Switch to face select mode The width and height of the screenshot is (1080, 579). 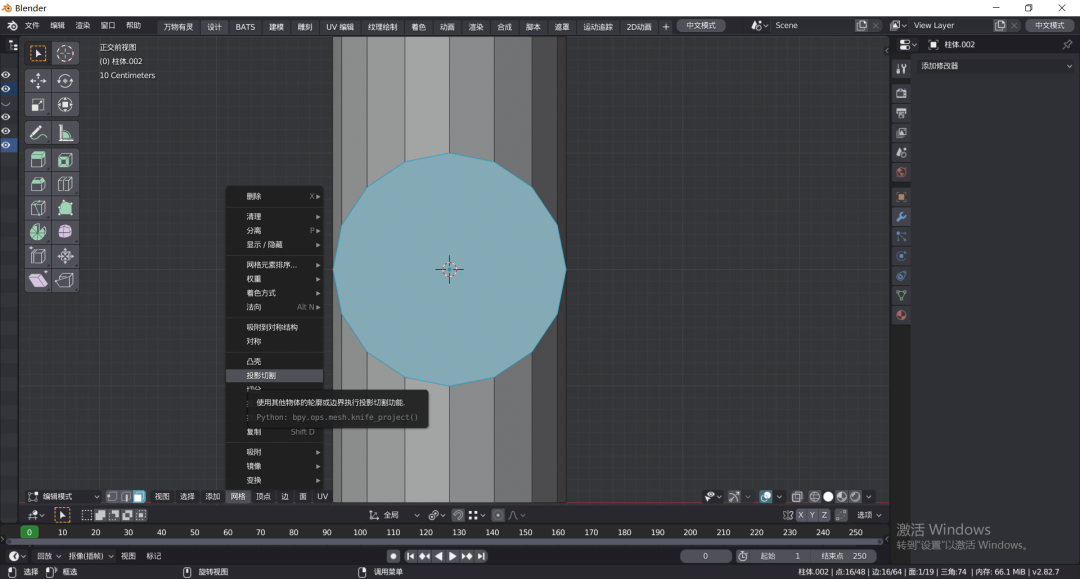[139, 496]
